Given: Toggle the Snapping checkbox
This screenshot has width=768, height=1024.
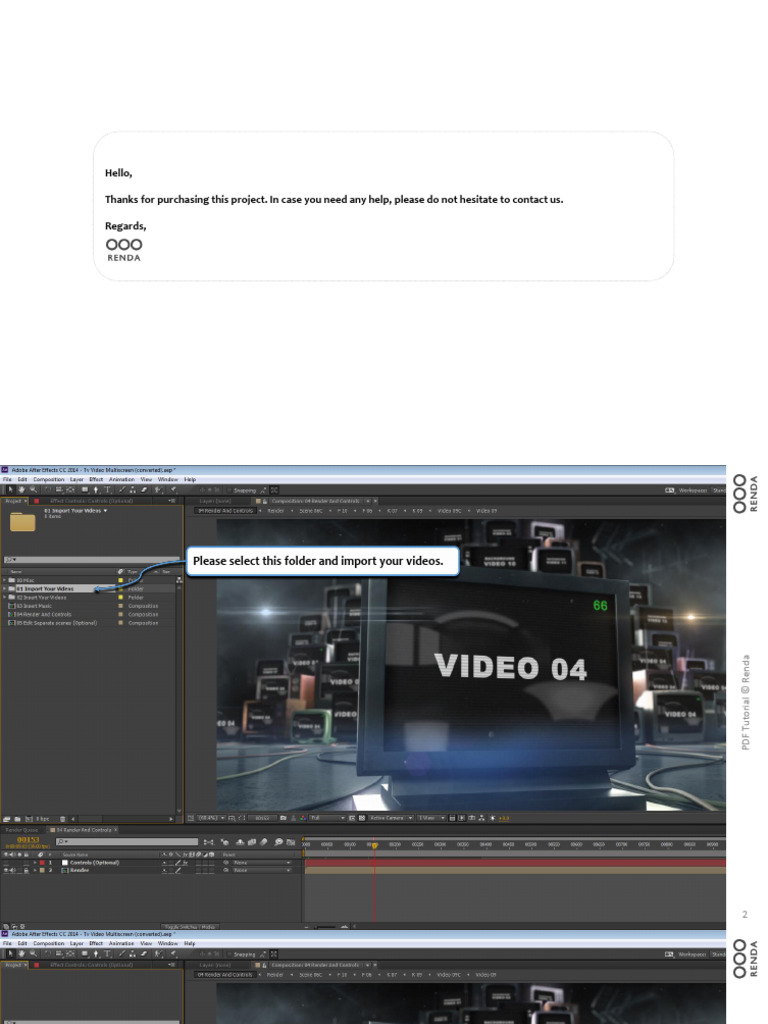Looking at the screenshot, I should pos(228,490).
